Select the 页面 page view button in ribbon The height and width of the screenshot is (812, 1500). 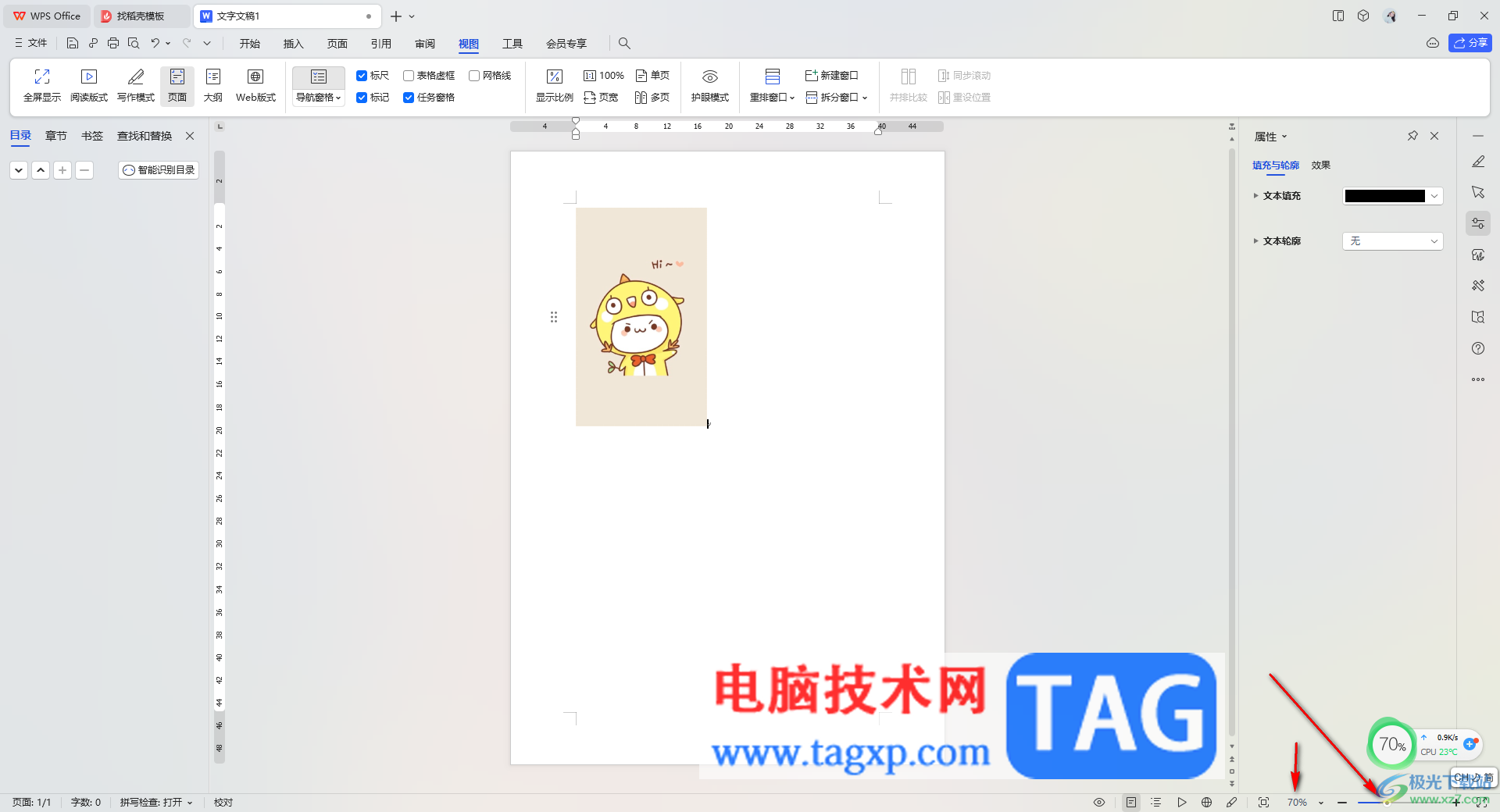tap(177, 86)
